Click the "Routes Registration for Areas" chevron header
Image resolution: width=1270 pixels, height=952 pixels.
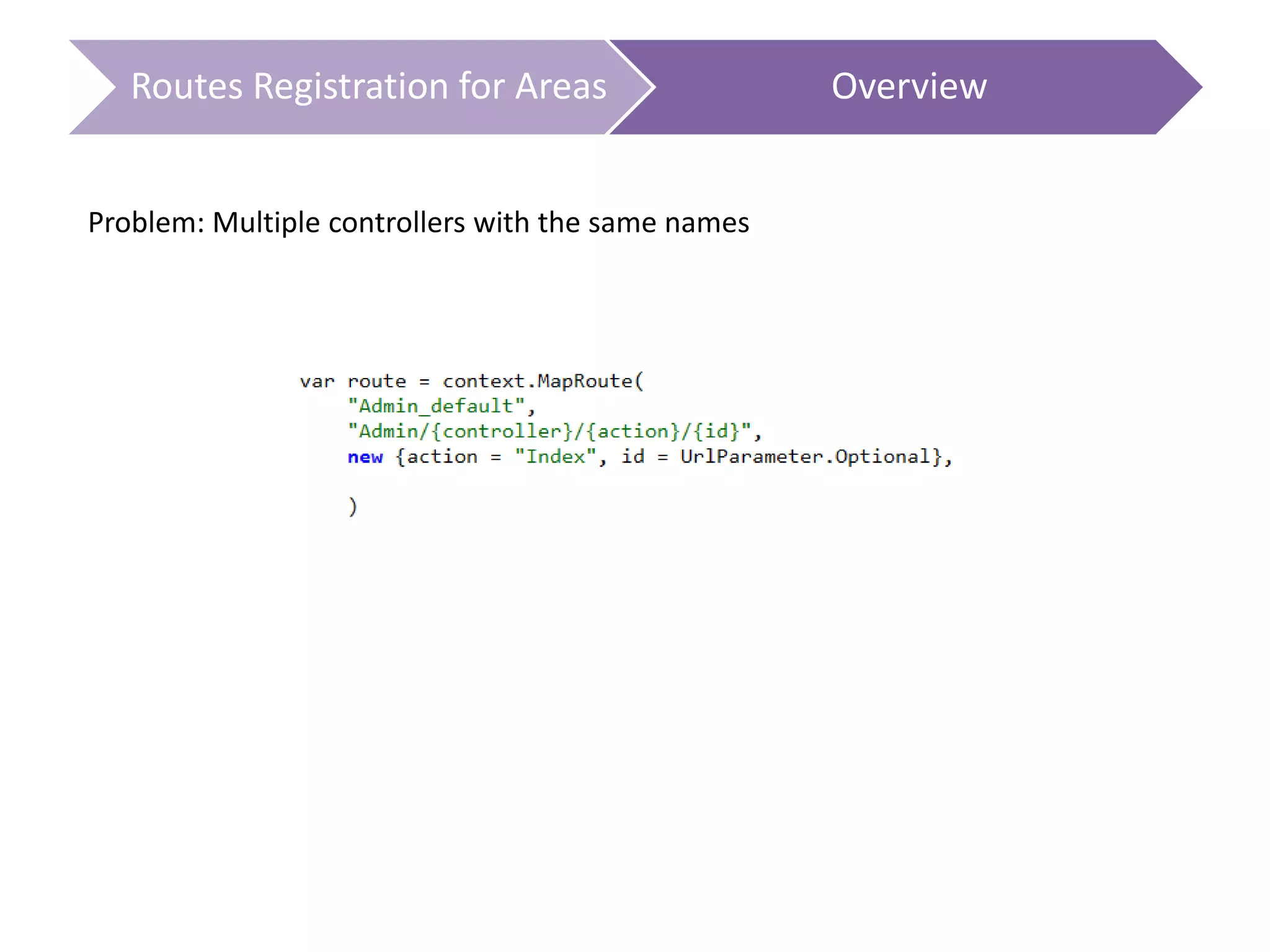click(368, 87)
